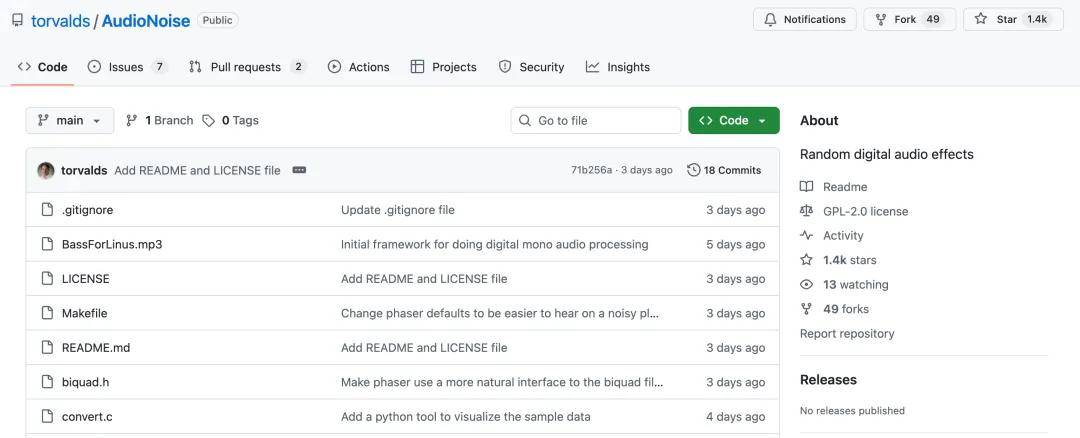Screen dimensions: 1080x438
Task: Open the Security tab
Action: pos(531,67)
